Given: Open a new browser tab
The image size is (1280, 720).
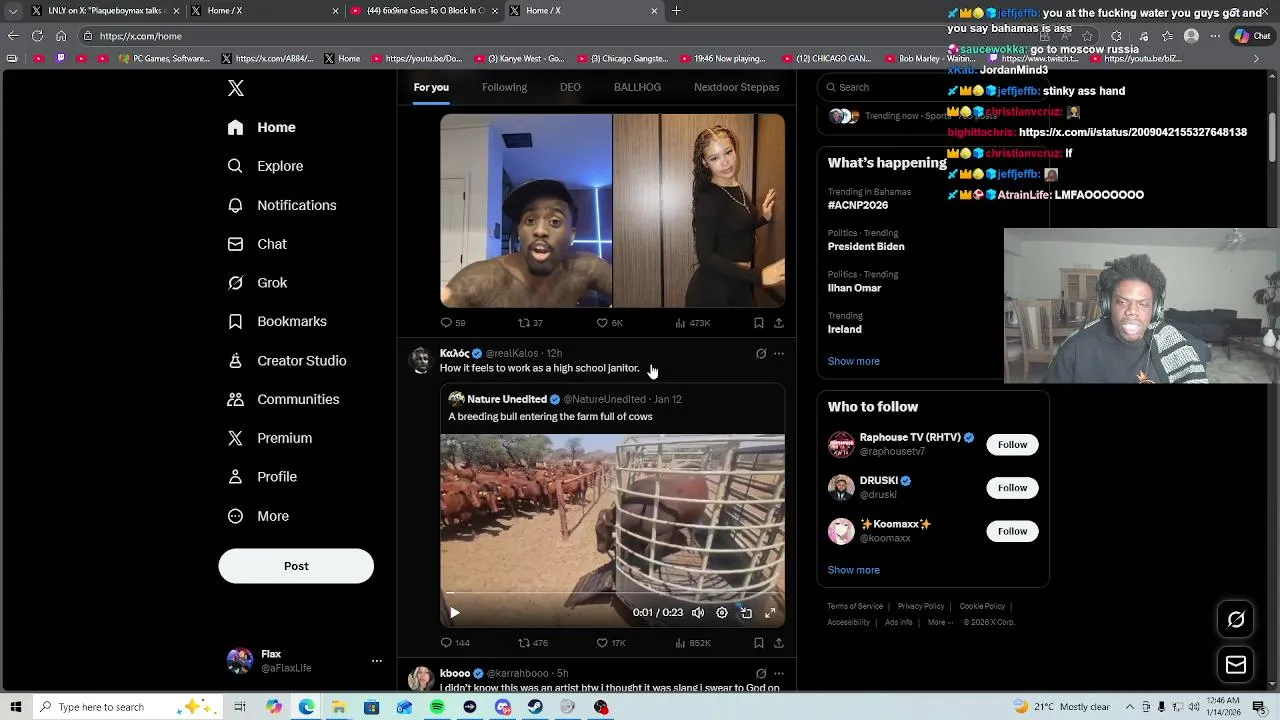Looking at the screenshot, I should [x=676, y=11].
